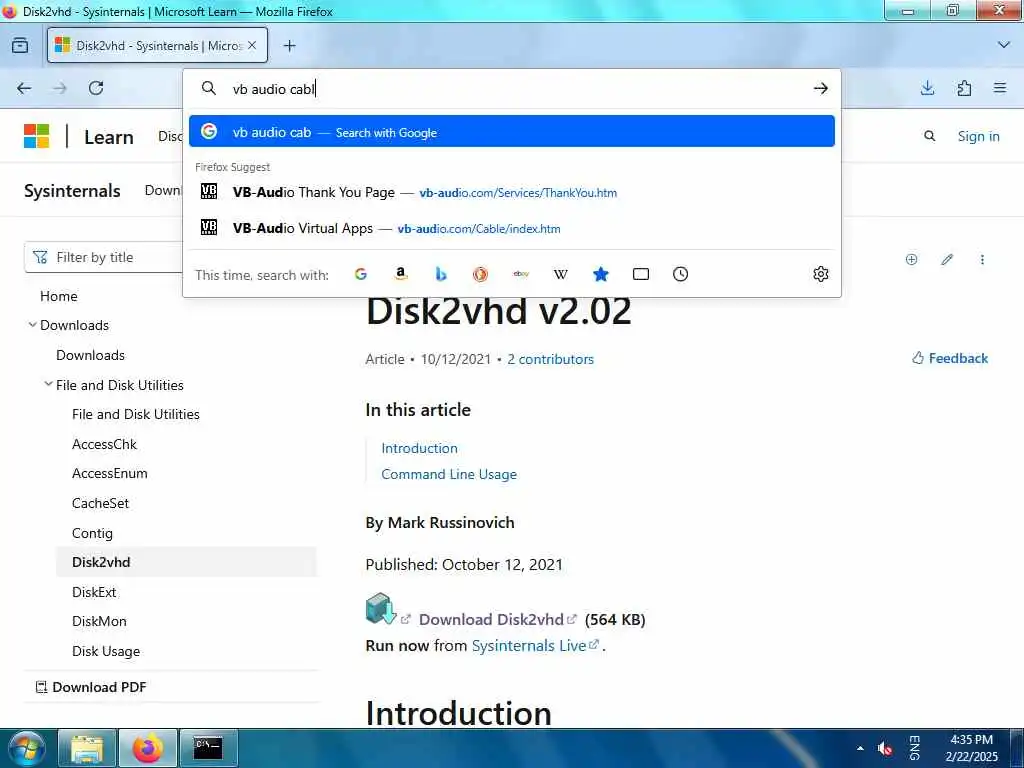The width and height of the screenshot is (1024, 768).
Task: Open search settings gear icon
Action: 821,274
